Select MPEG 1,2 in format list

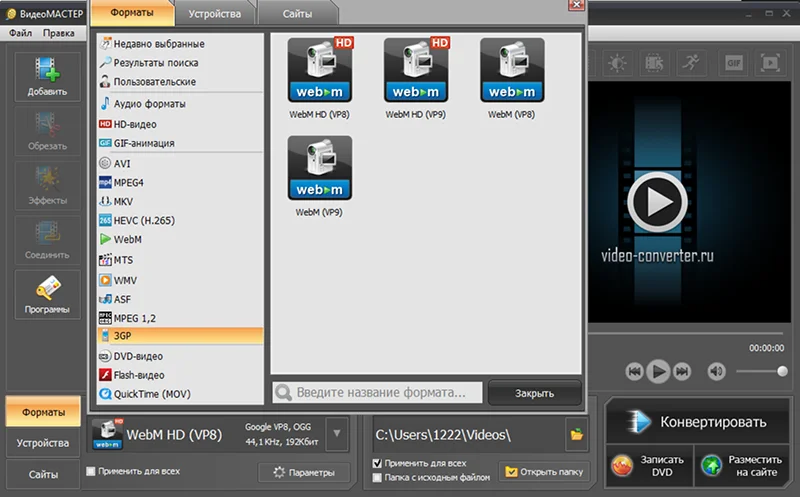[x=180, y=318]
